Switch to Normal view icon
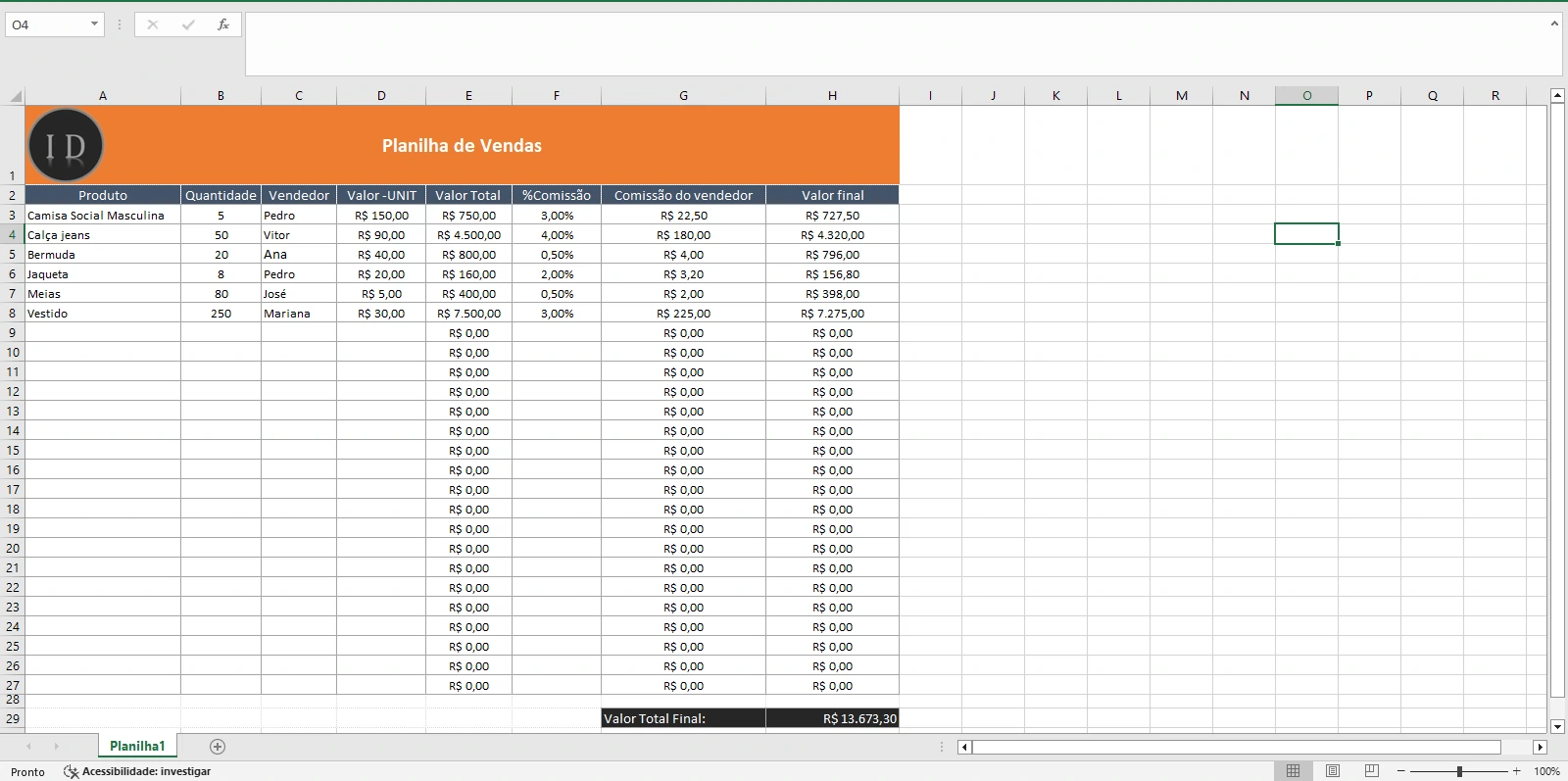 (x=1293, y=771)
